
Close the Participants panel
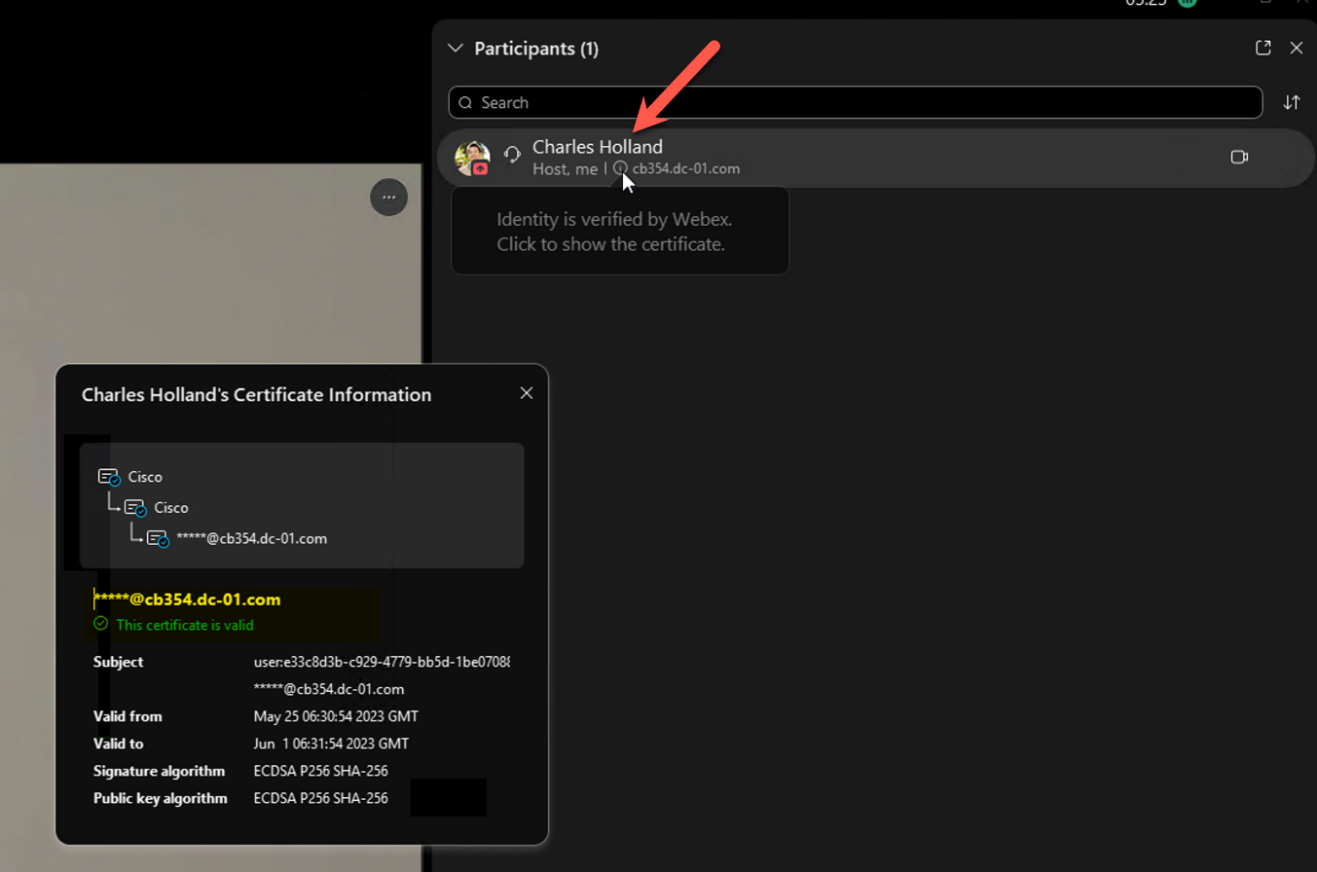[x=1296, y=48]
